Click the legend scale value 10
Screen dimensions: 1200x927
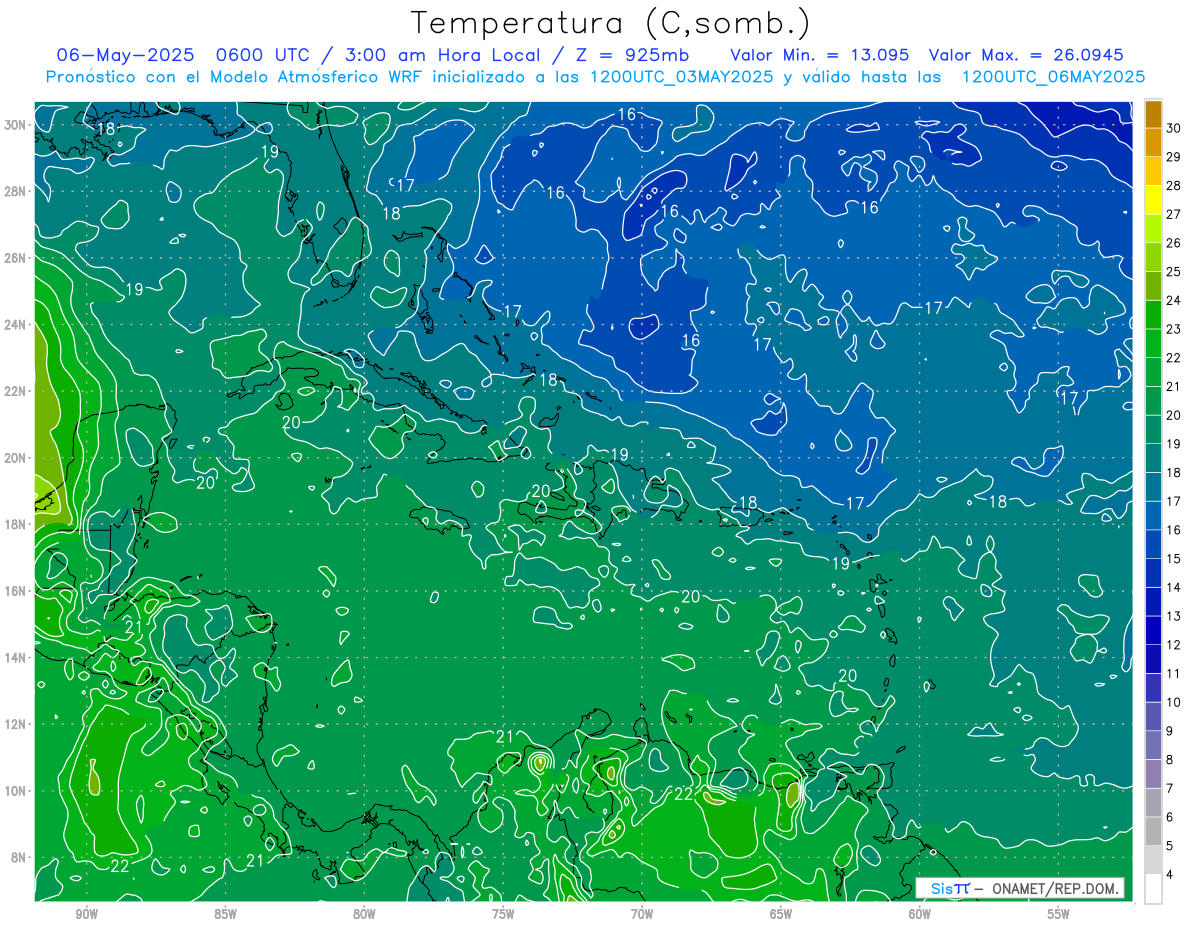(x=1174, y=702)
